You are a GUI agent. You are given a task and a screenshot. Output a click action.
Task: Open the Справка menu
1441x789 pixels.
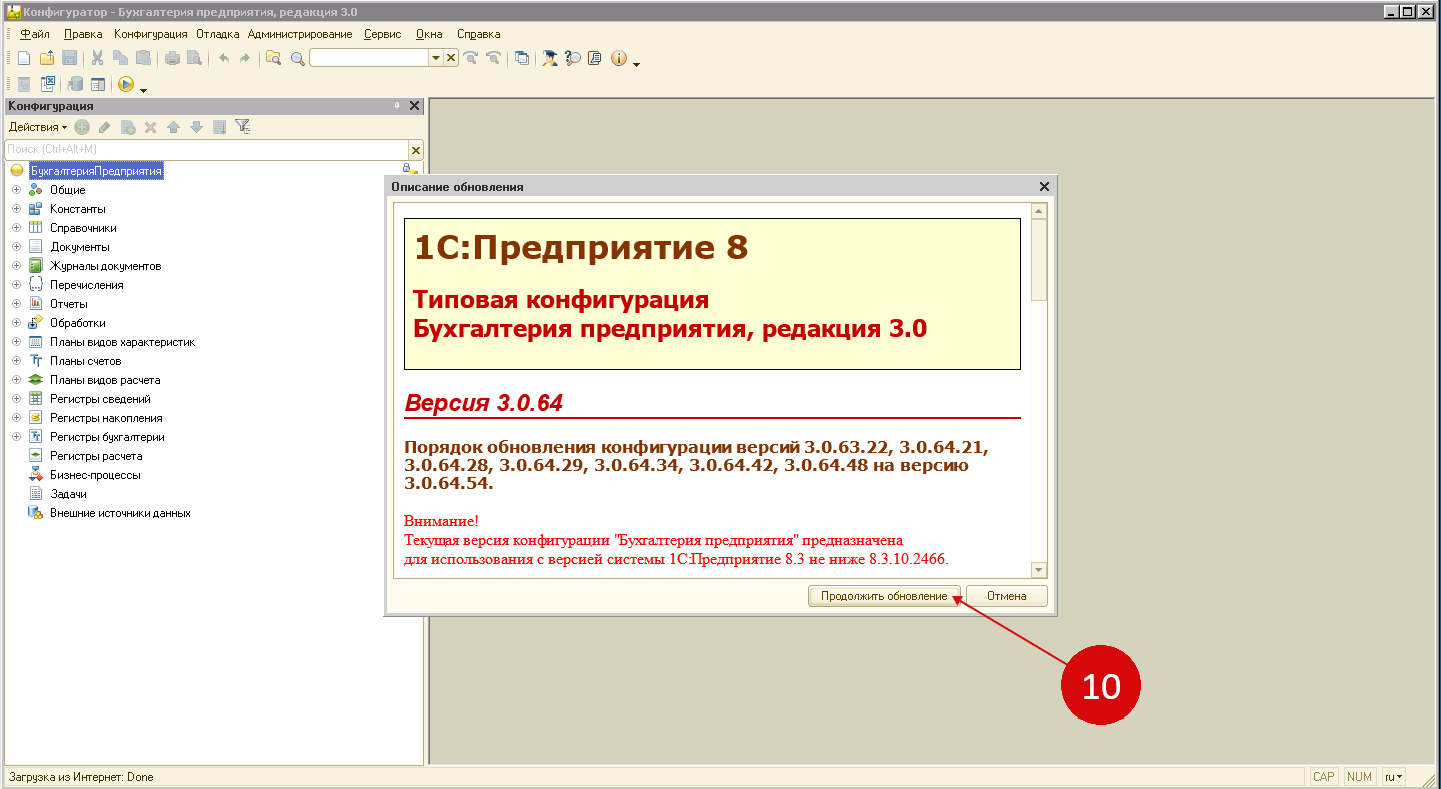click(x=478, y=34)
